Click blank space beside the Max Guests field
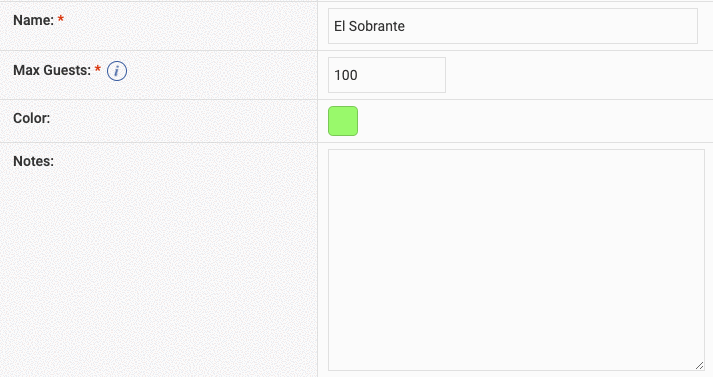This screenshot has width=713, height=377. [x=577, y=75]
